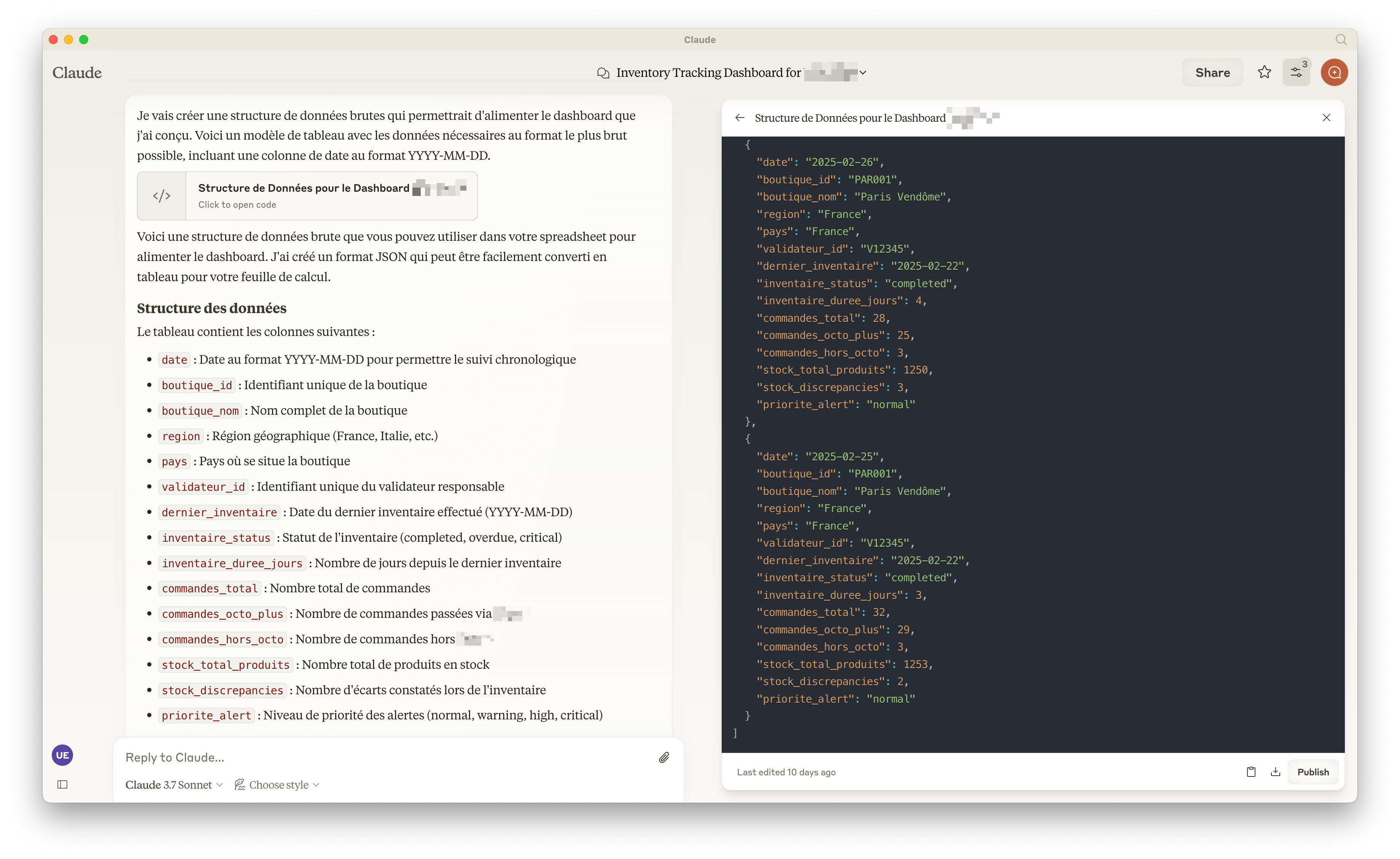This screenshot has width=1400, height=859.
Task: Click the Publish button
Action: 1312,772
